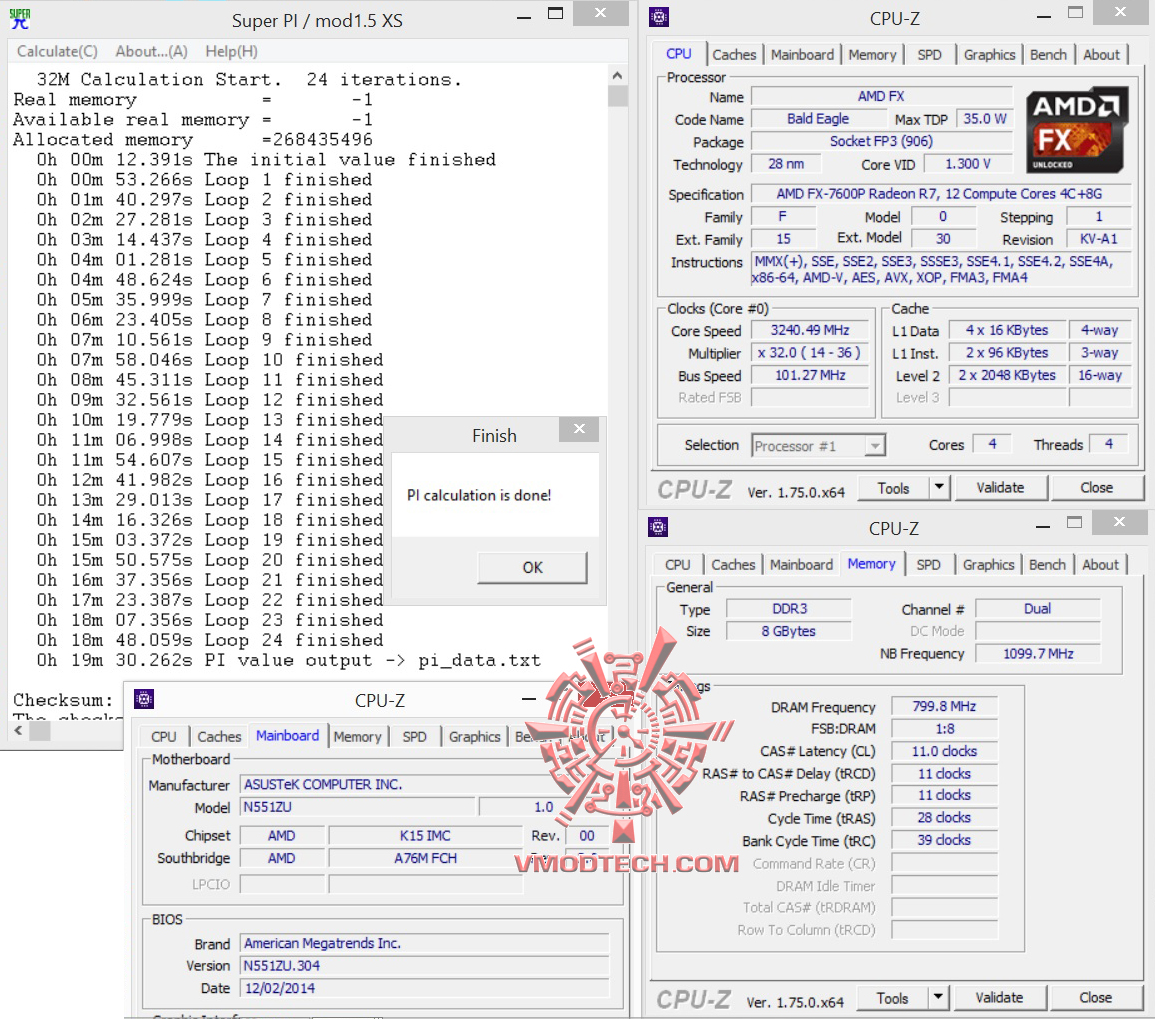Click Multiplier value x 32.0
The width and height of the screenshot is (1155, 1019).
click(810, 352)
